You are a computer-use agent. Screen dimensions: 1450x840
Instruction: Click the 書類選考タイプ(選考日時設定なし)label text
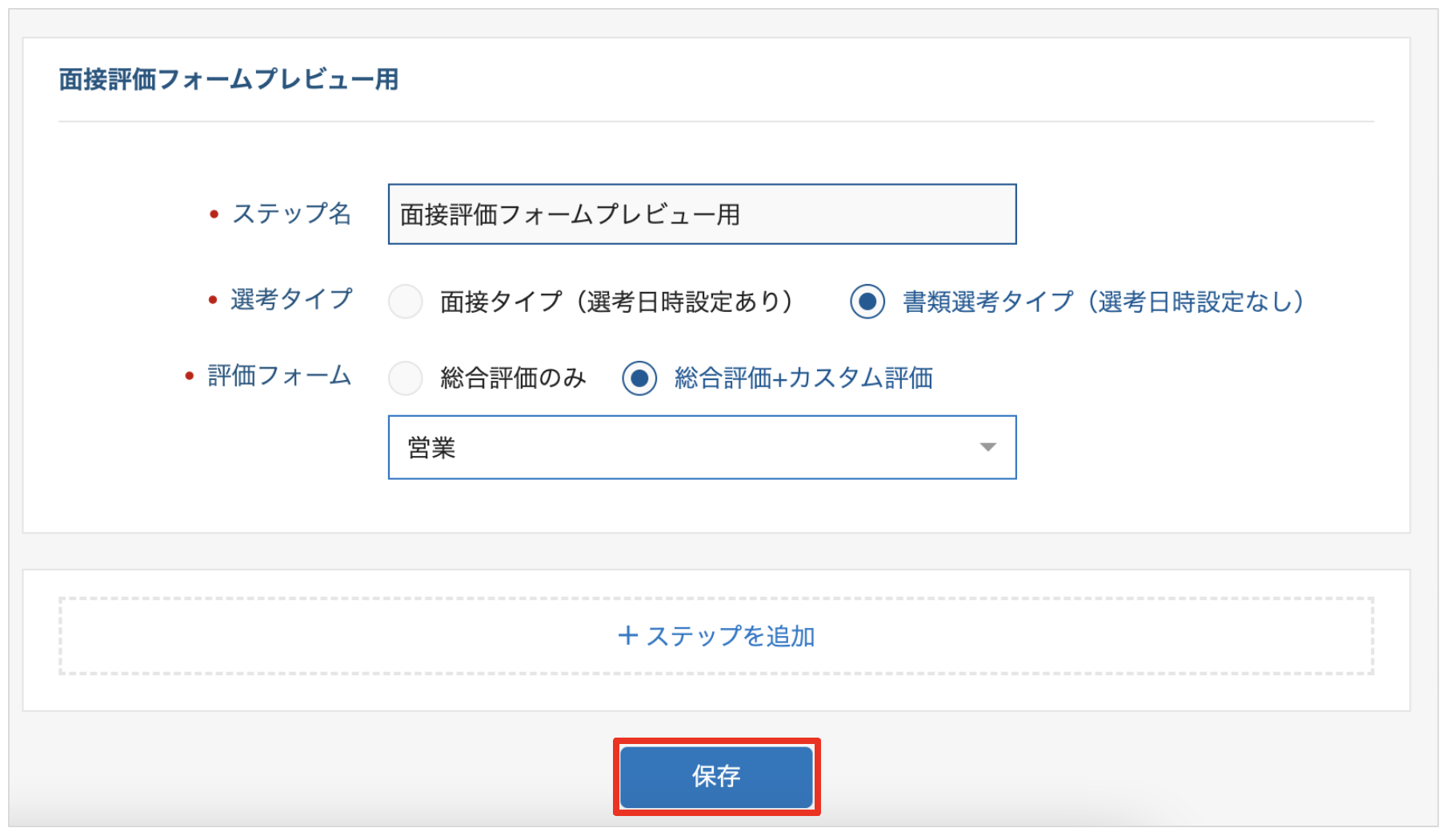tap(1104, 302)
